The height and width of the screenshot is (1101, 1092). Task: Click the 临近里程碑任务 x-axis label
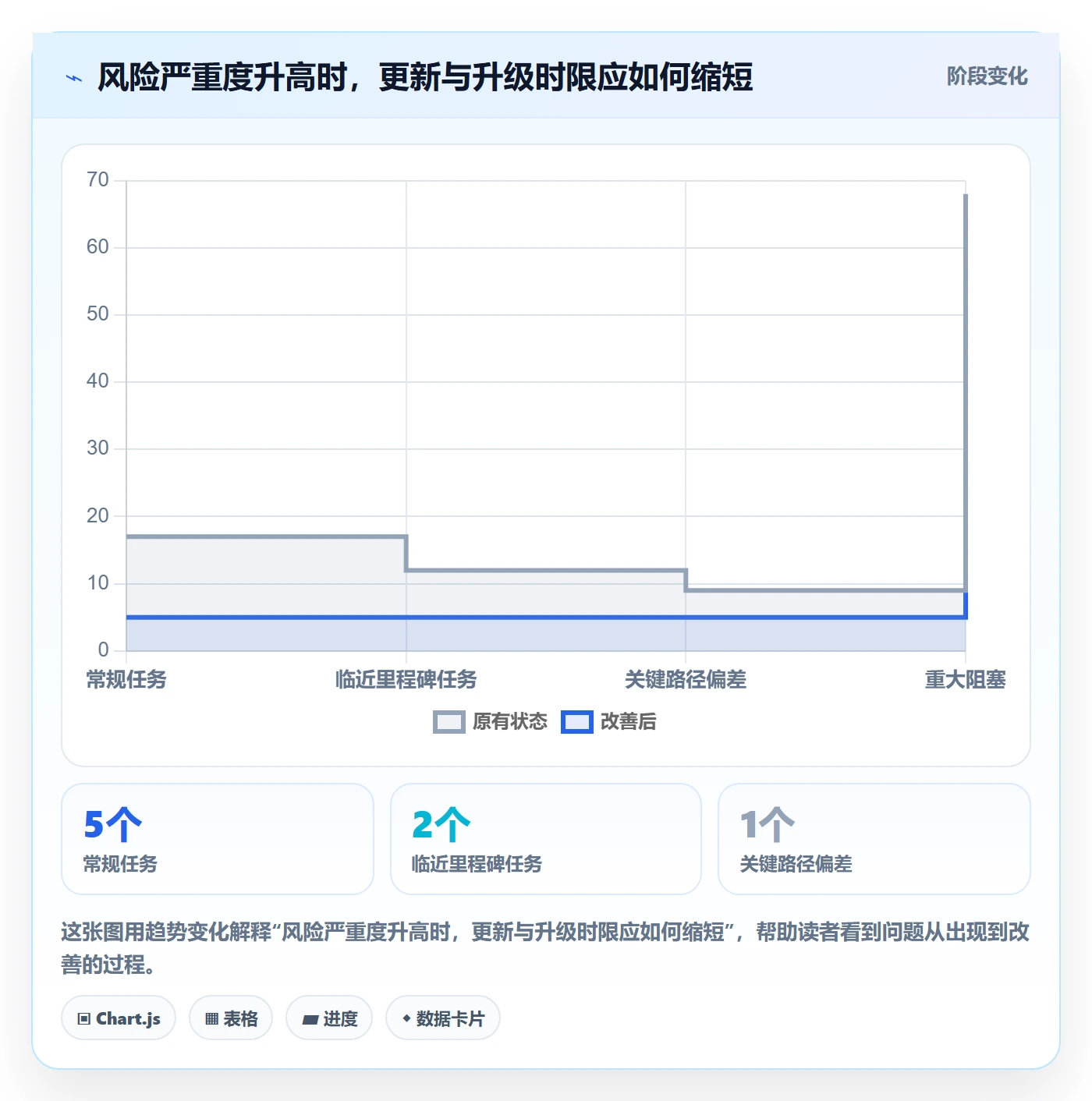click(x=406, y=680)
